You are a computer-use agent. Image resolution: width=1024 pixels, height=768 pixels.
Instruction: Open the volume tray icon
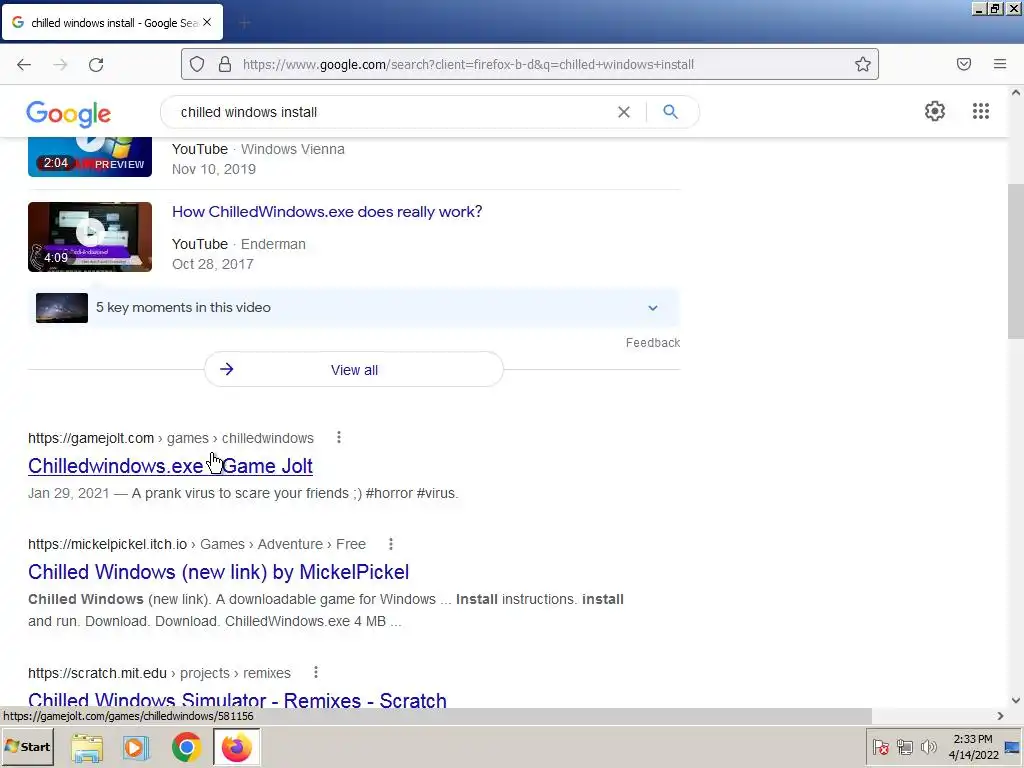point(928,747)
